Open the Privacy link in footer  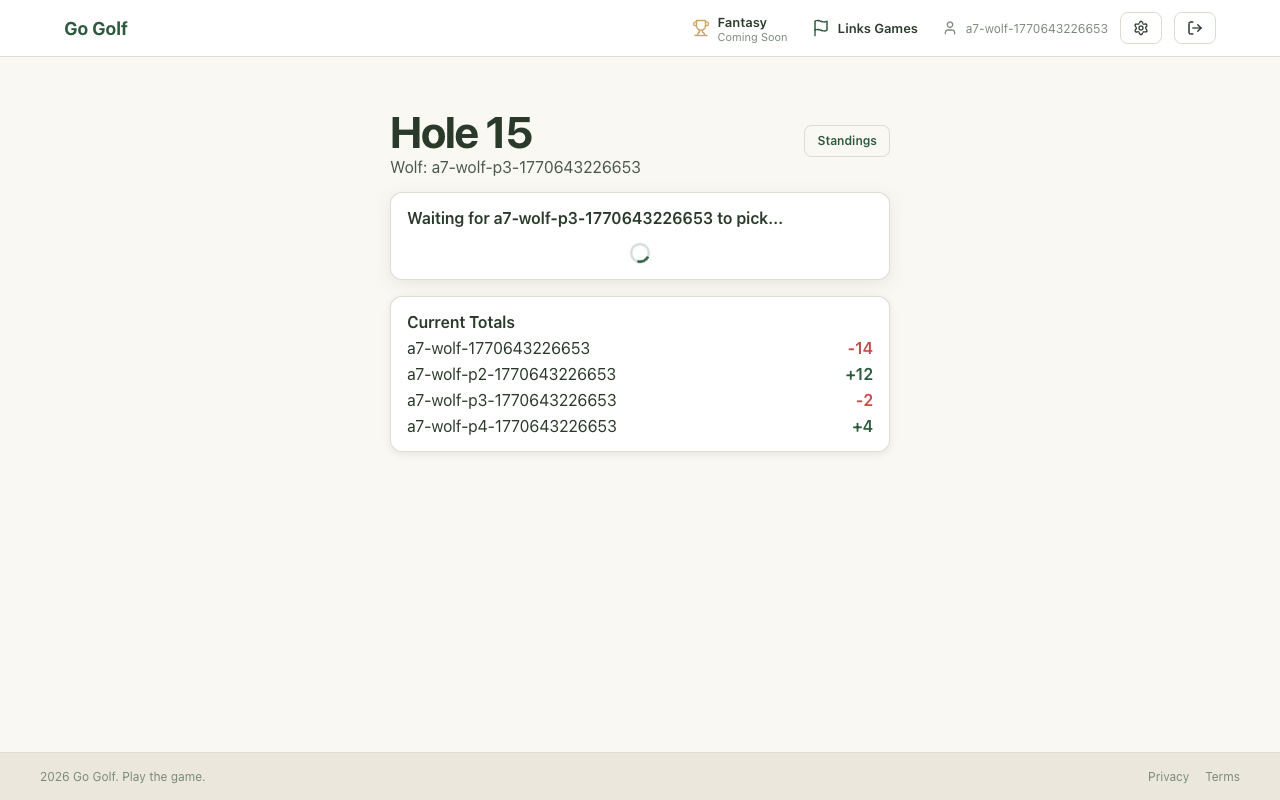[1168, 777]
